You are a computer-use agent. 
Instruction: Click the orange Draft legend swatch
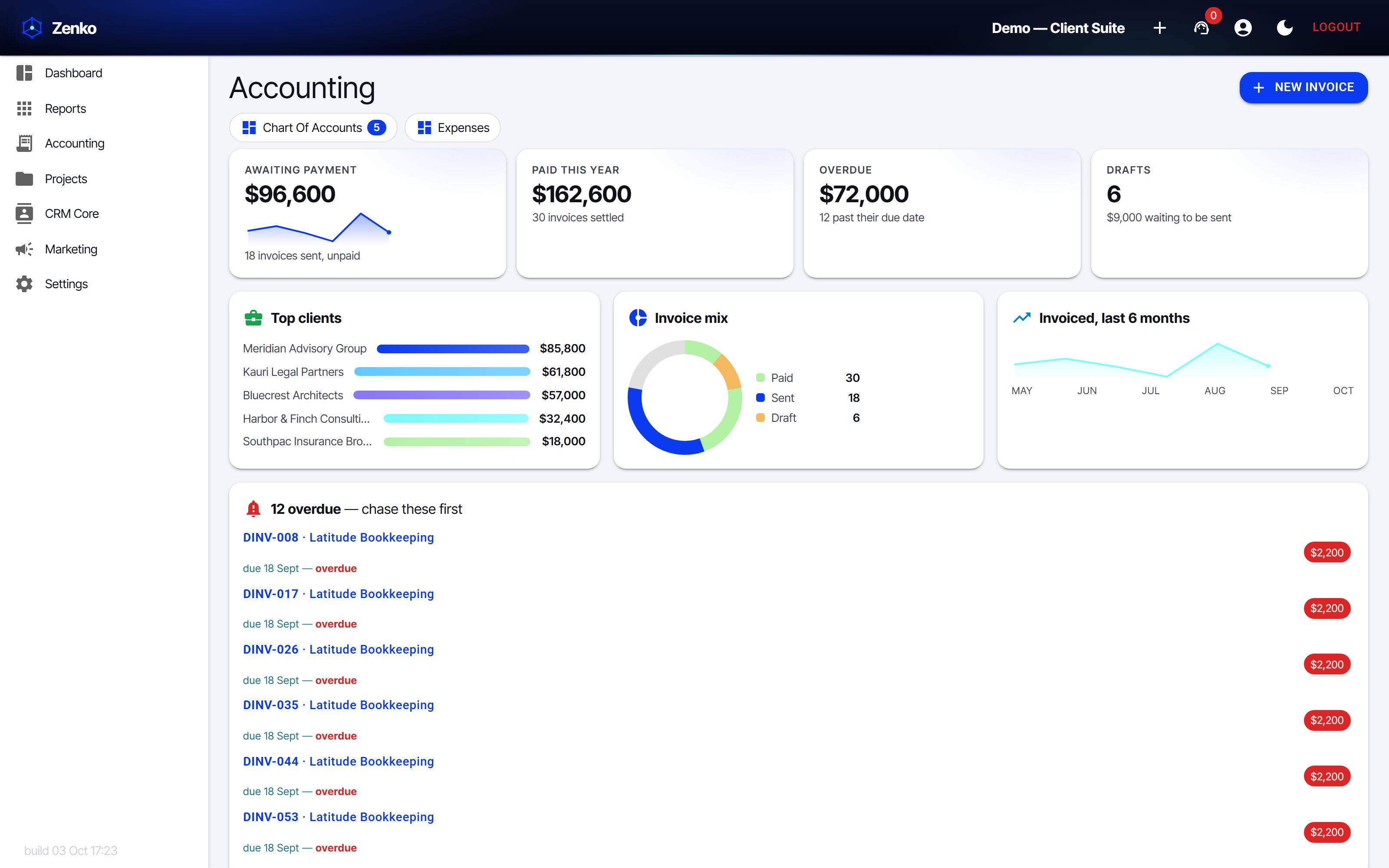[x=760, y=418]
